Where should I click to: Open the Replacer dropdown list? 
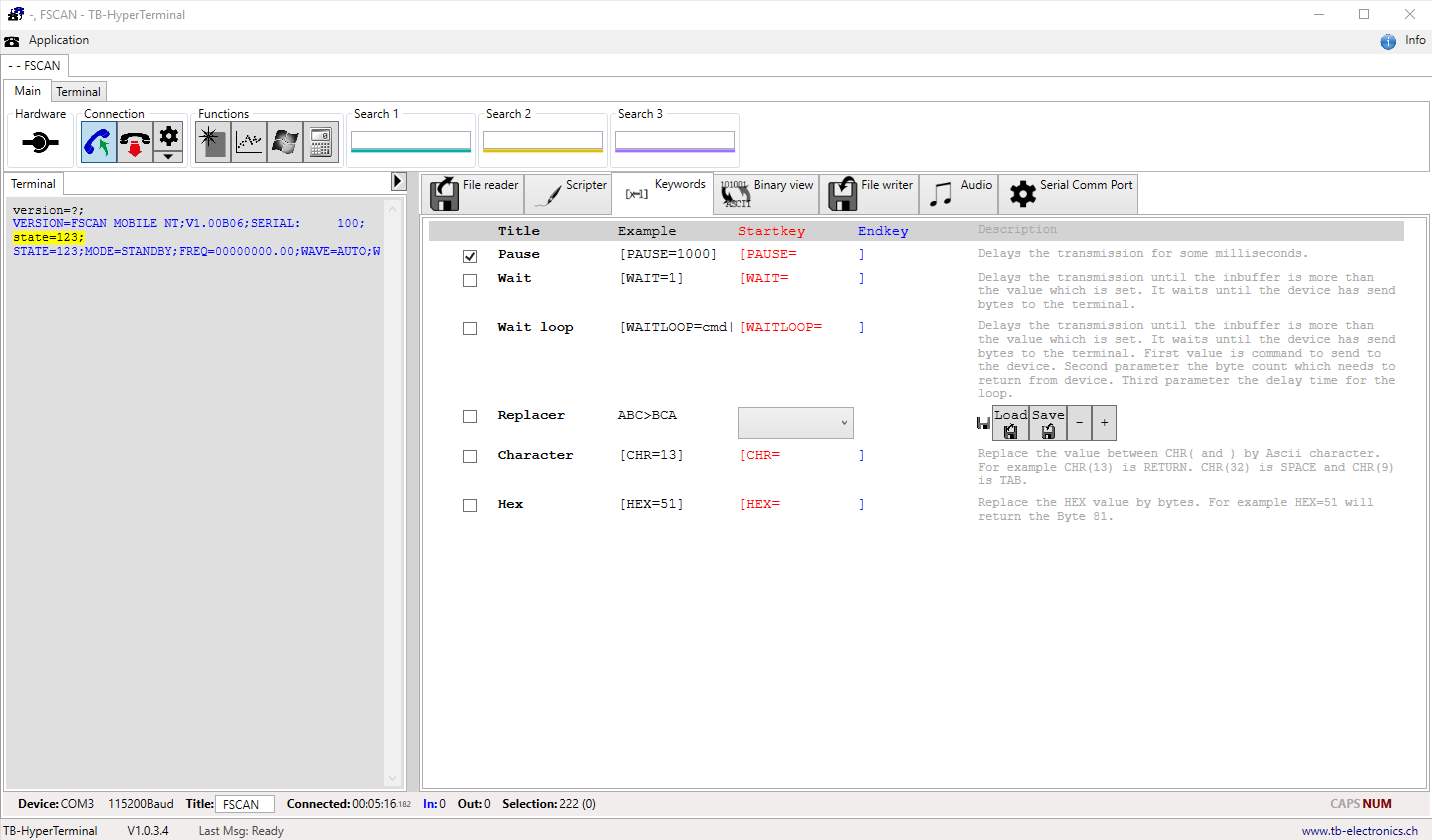click(796, 423)
